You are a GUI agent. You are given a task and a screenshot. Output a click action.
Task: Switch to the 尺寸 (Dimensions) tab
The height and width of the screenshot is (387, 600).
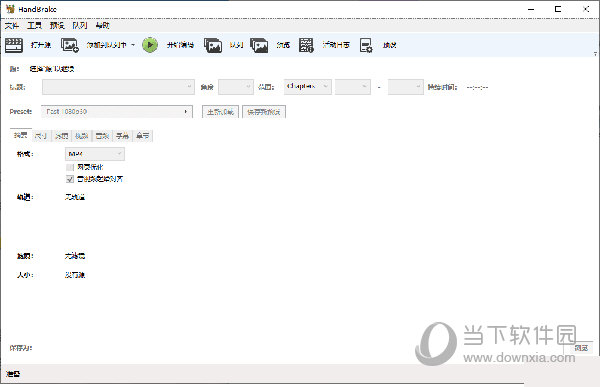[41, 136]
